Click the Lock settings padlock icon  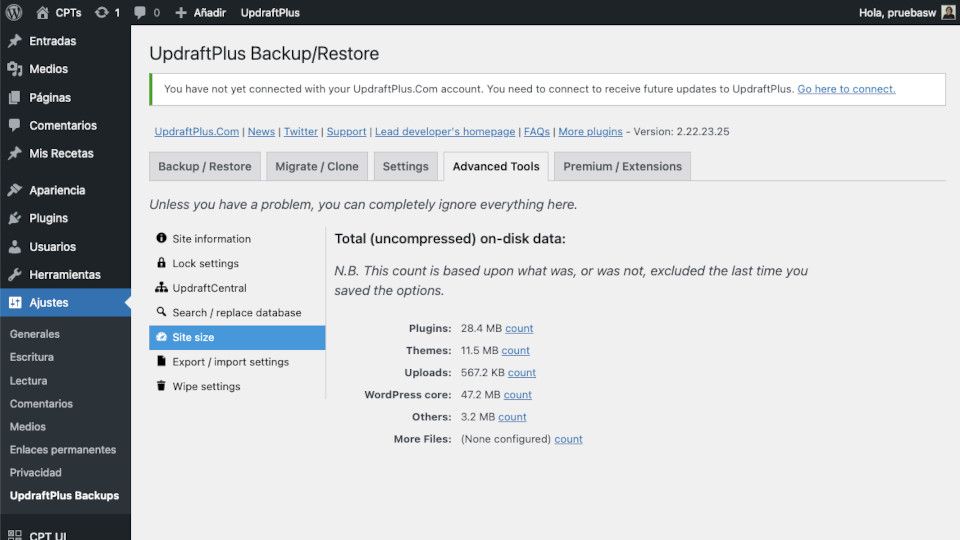(161, 262)
